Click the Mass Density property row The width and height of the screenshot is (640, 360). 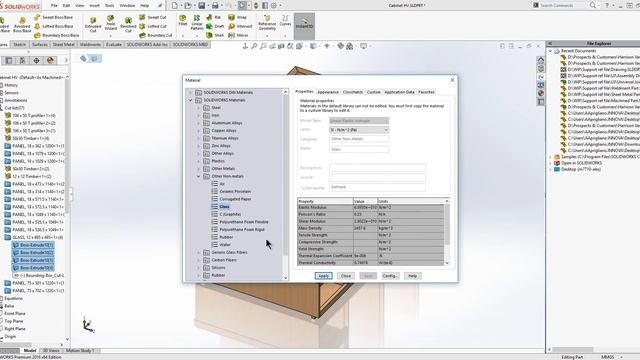tap(371, 228)
